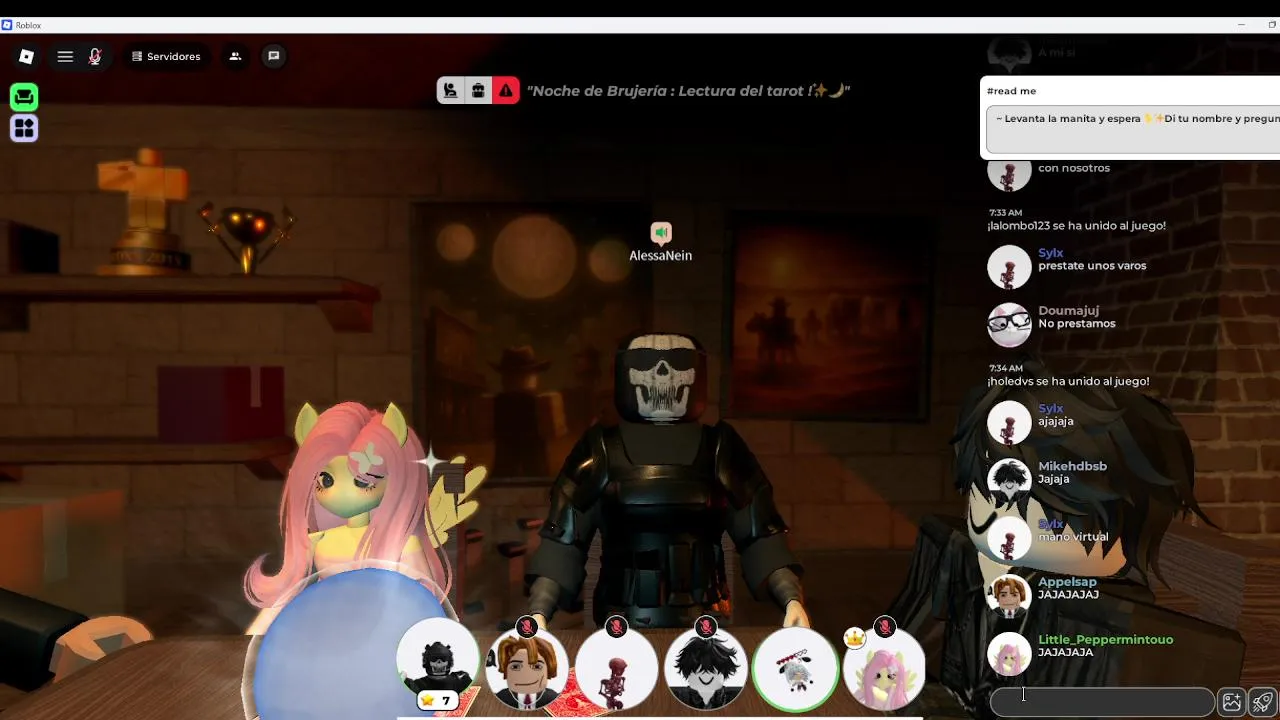The height and width of the screenshot is (720, 1280).
Task: Click muted mic badge on black-haired avatar
Action: coord(706,627)
